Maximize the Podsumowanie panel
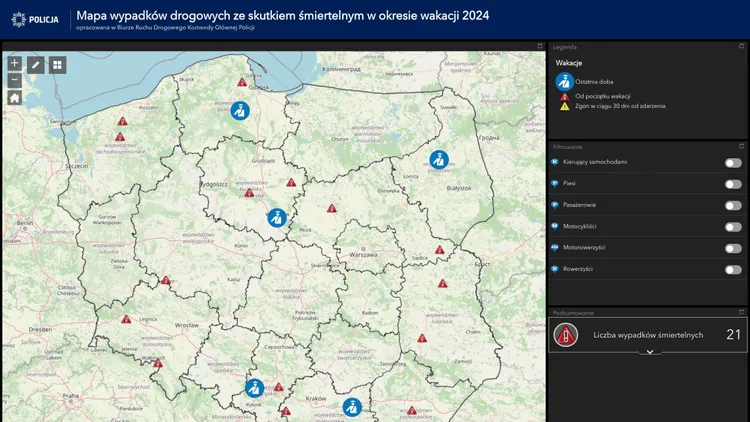The width and height of the screenshot is (750, 422). click(x=741, y=312)
